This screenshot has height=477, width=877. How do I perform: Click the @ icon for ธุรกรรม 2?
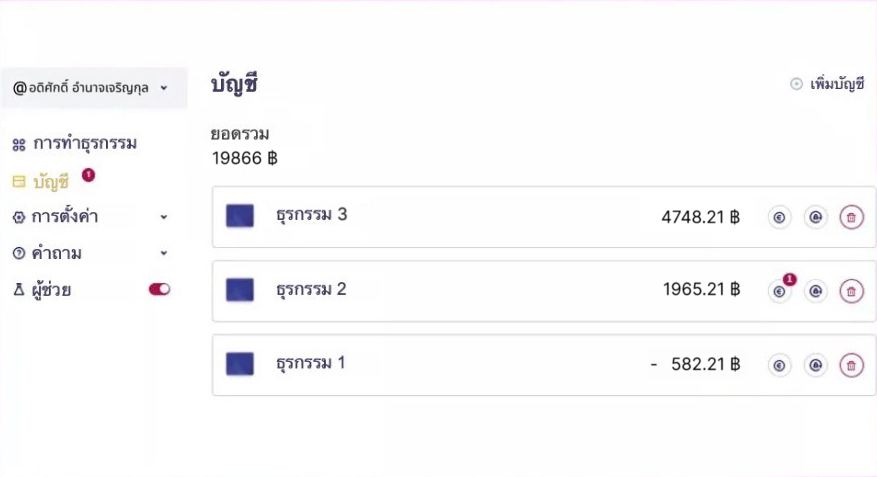point(816,291)
